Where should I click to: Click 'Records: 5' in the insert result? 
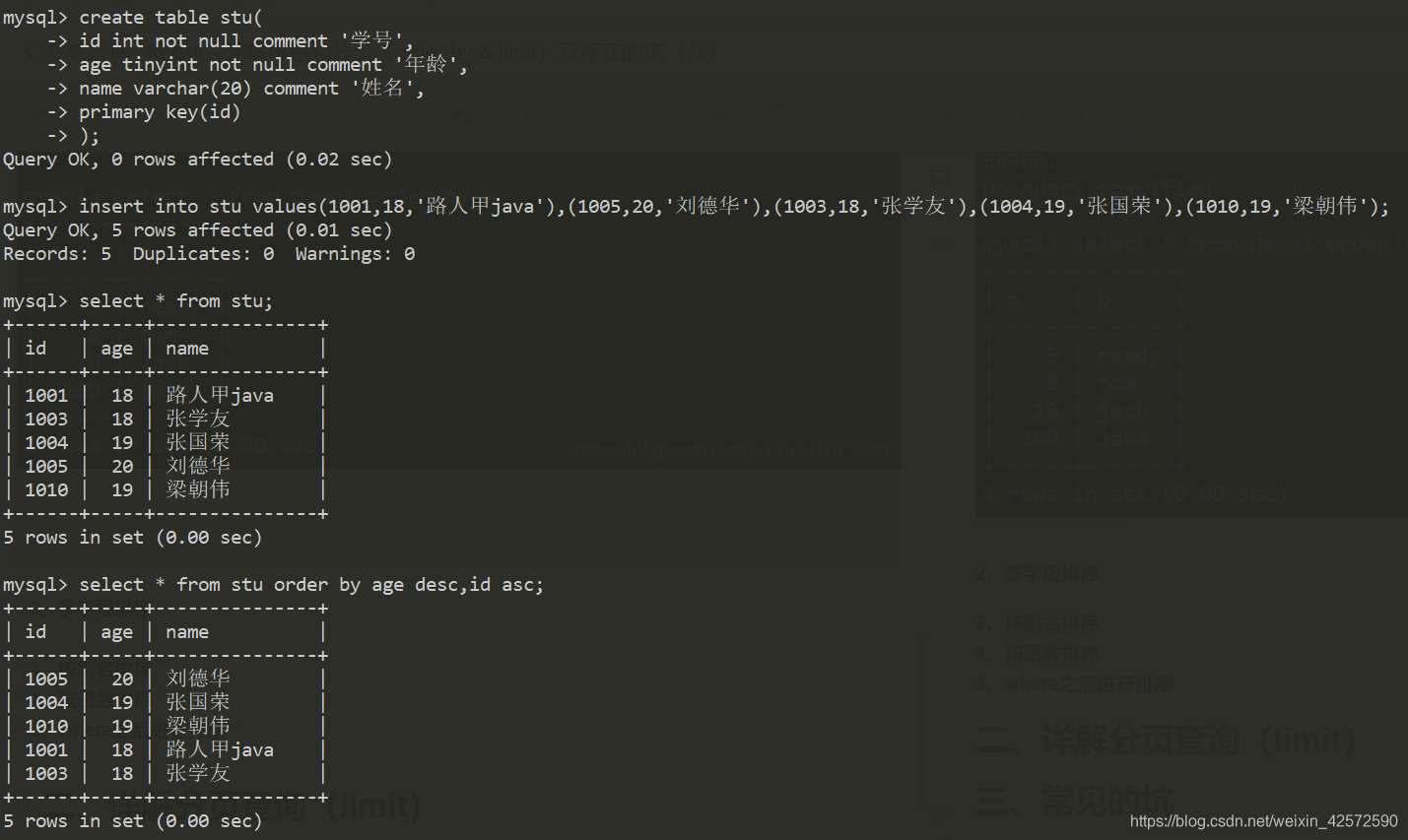pyautogui.click(x=57, y=254)
